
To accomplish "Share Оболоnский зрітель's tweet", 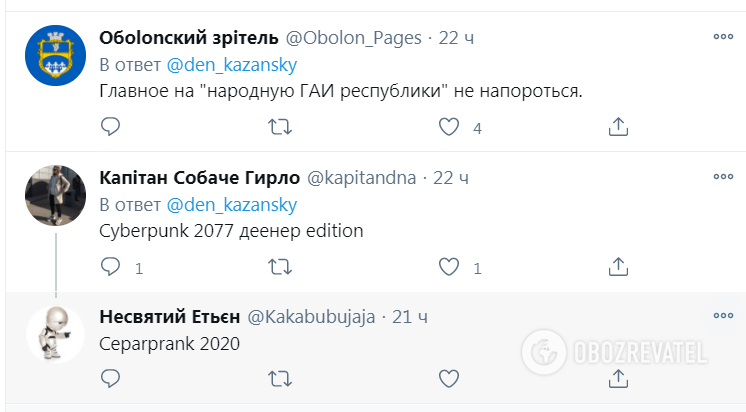I will [618, 127].
